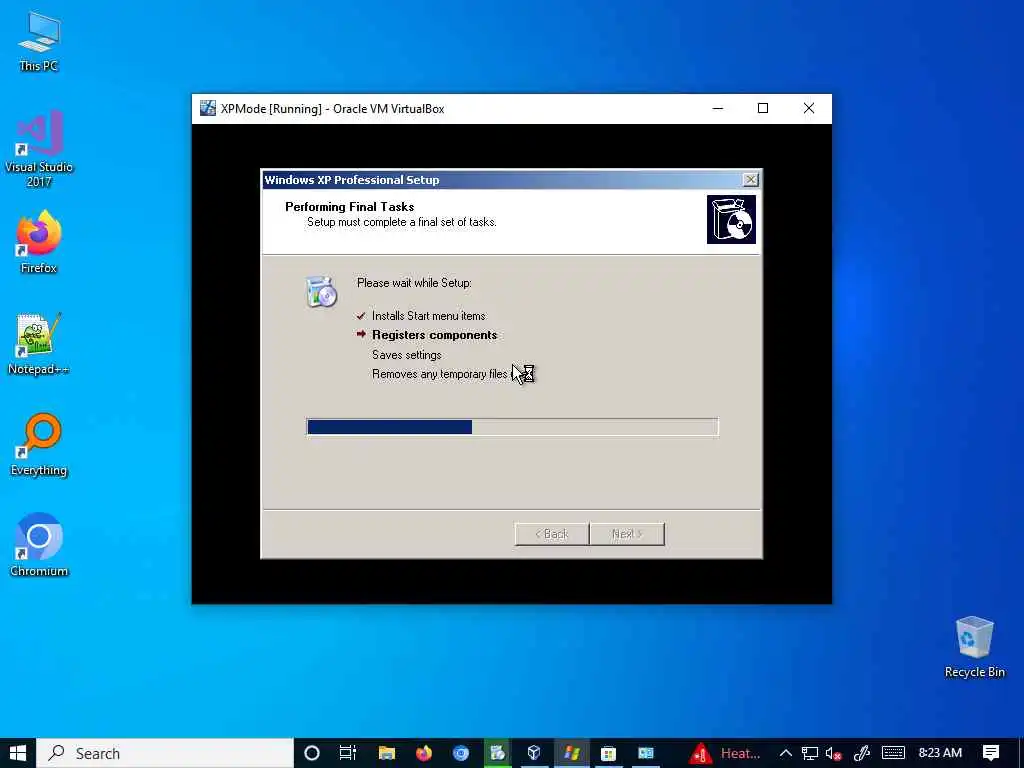Open the clock showing 8:23 AM
The image size is (1024, 768).
940,753
